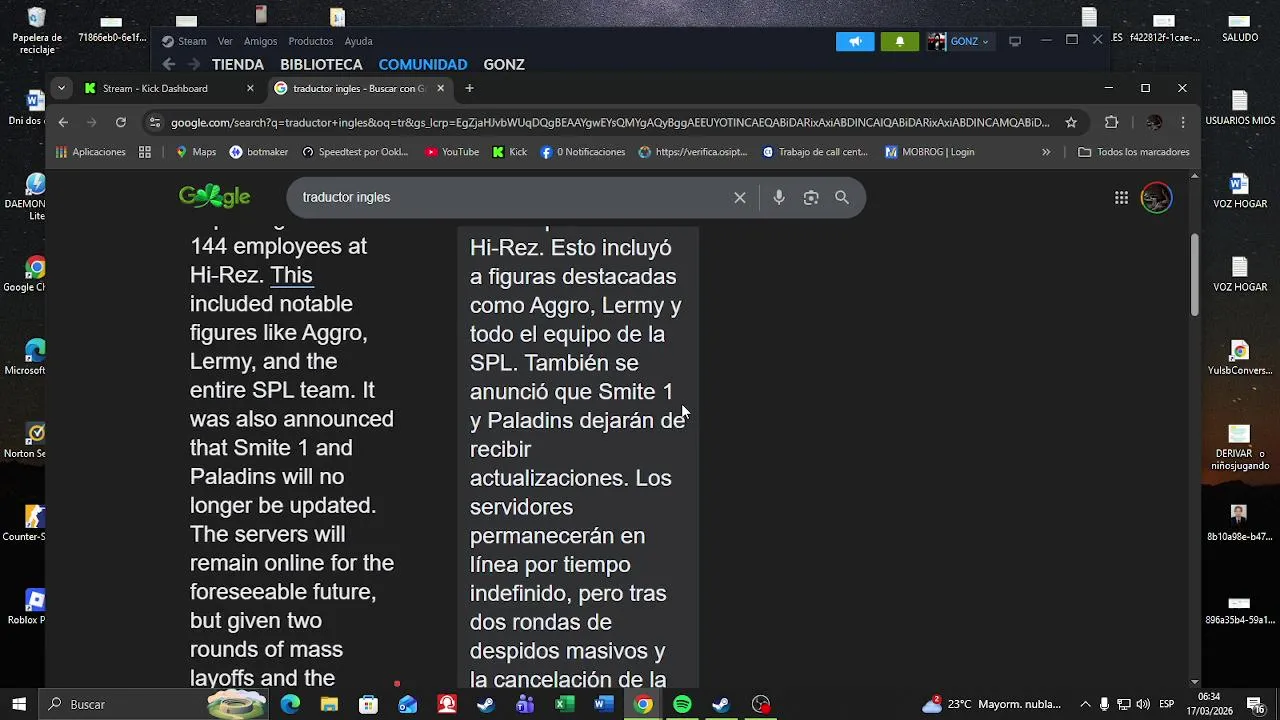Reload the Chrome page
The width and height of the screenshot is (1280, 720).
pyautogui.click(x=121, y=122)
